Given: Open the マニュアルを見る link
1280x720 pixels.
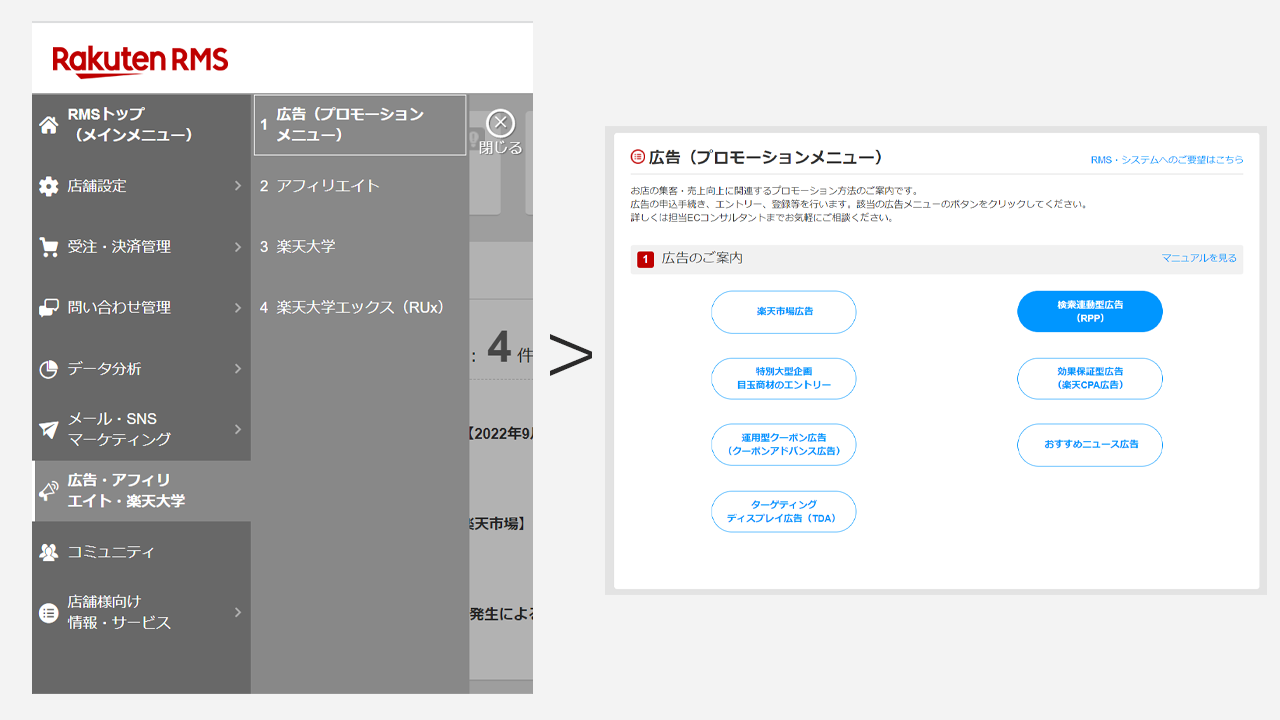Looking at the screenshot, I should (1199, 258).
